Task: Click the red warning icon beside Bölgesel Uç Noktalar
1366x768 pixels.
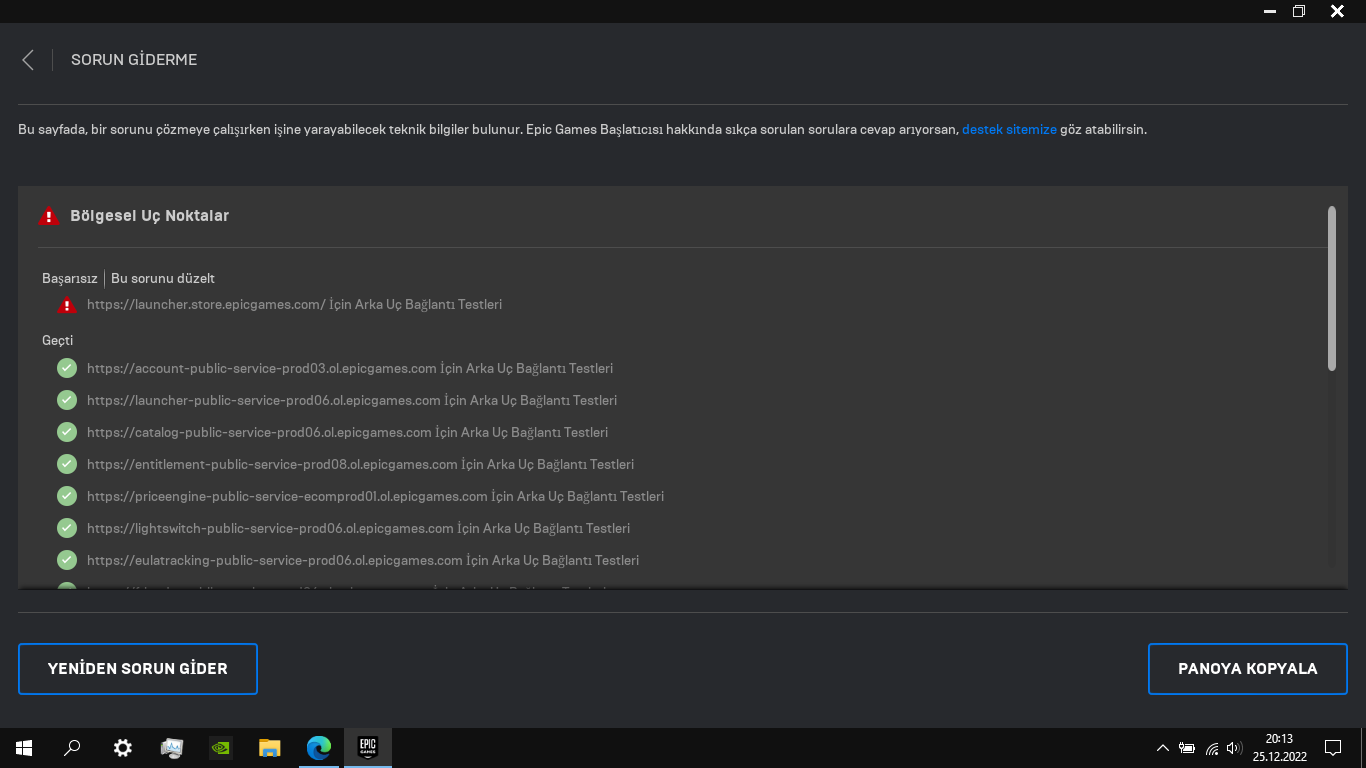Action: pos(48,216)
